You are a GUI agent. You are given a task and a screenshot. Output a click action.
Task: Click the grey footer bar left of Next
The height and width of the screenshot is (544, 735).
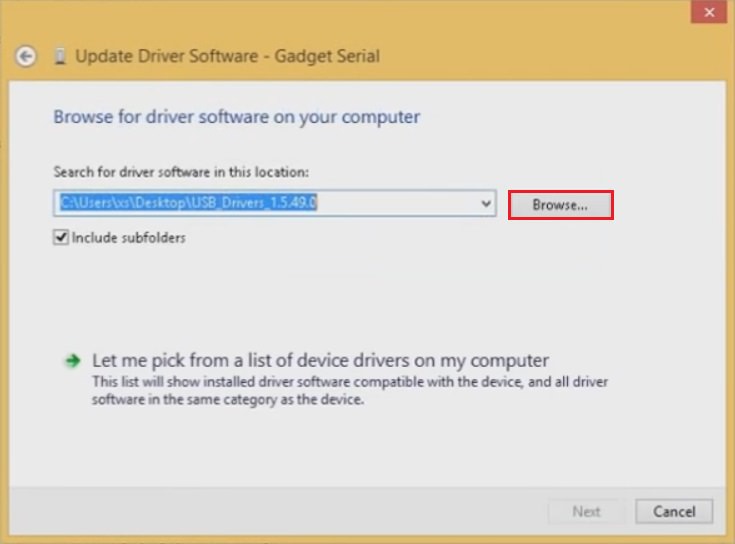[x=270, y=511]
